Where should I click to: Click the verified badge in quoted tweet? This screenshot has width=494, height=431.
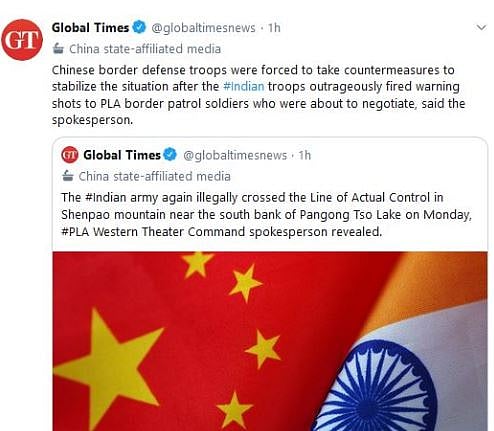(170, 155)
